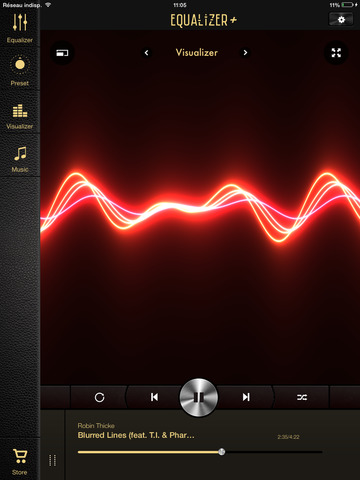Viewport: 360px width, 480px height.
Task: Click the 11:05 clock in status bar
Action: pos(180,5)
